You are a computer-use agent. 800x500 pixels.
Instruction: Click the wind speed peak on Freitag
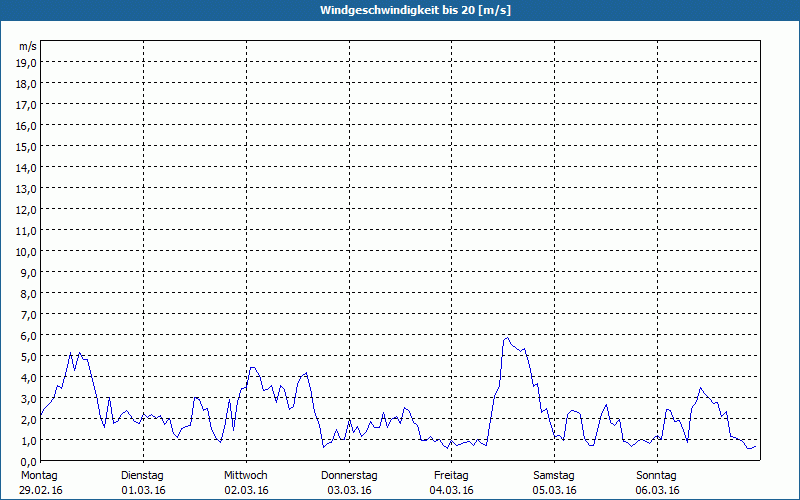[x=507, y=338]
